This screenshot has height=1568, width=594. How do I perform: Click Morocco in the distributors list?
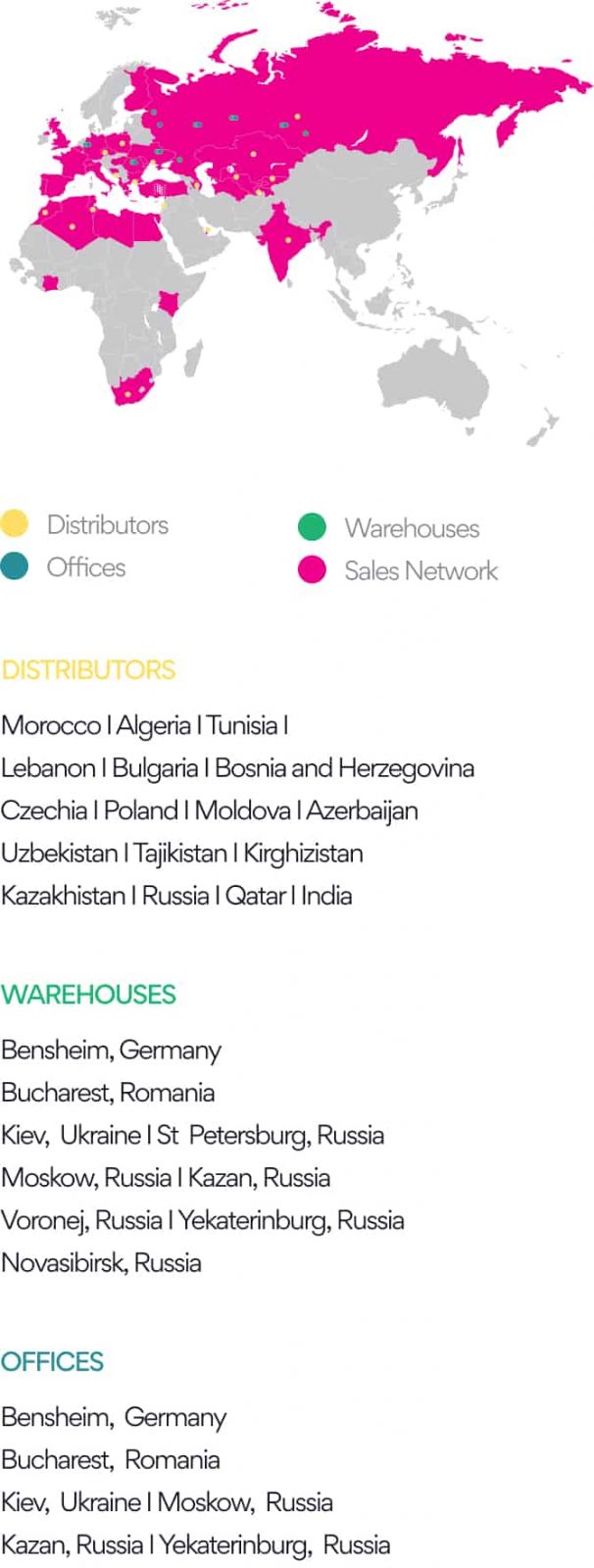(51, 725)
